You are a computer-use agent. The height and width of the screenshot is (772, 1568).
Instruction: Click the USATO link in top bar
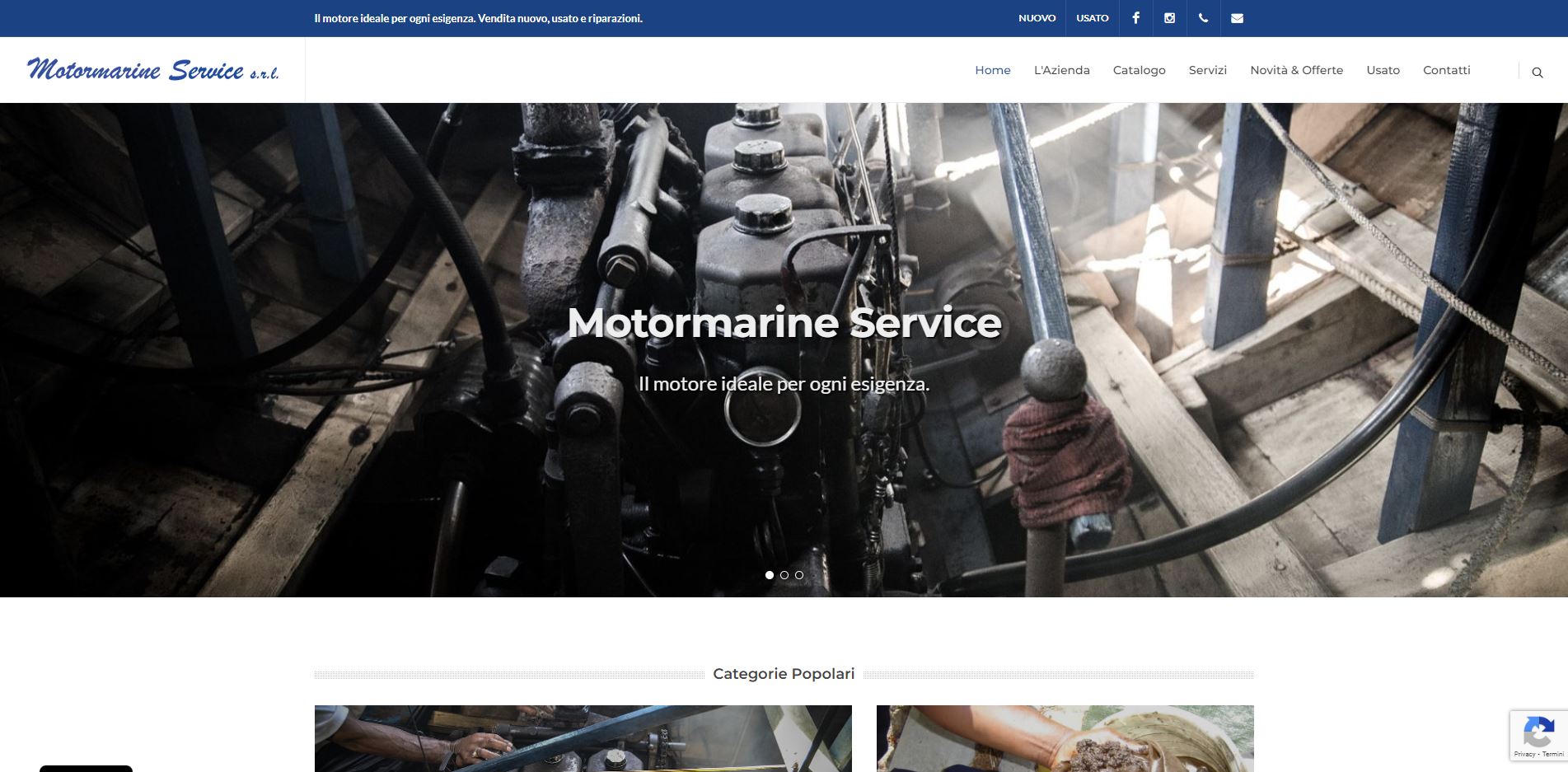[x=1092, y=17]
